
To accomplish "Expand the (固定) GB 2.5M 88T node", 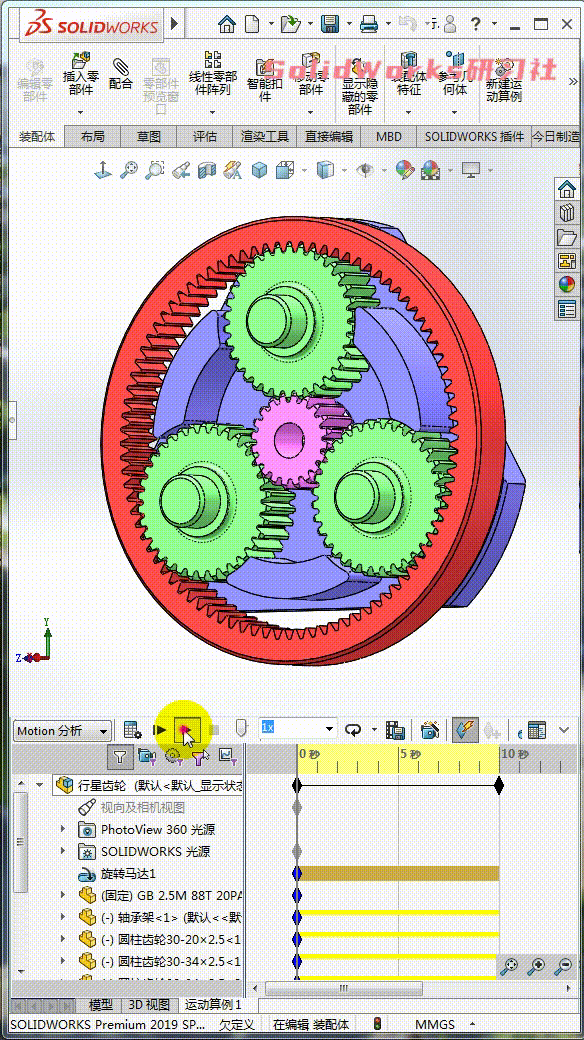I will 63,895.
